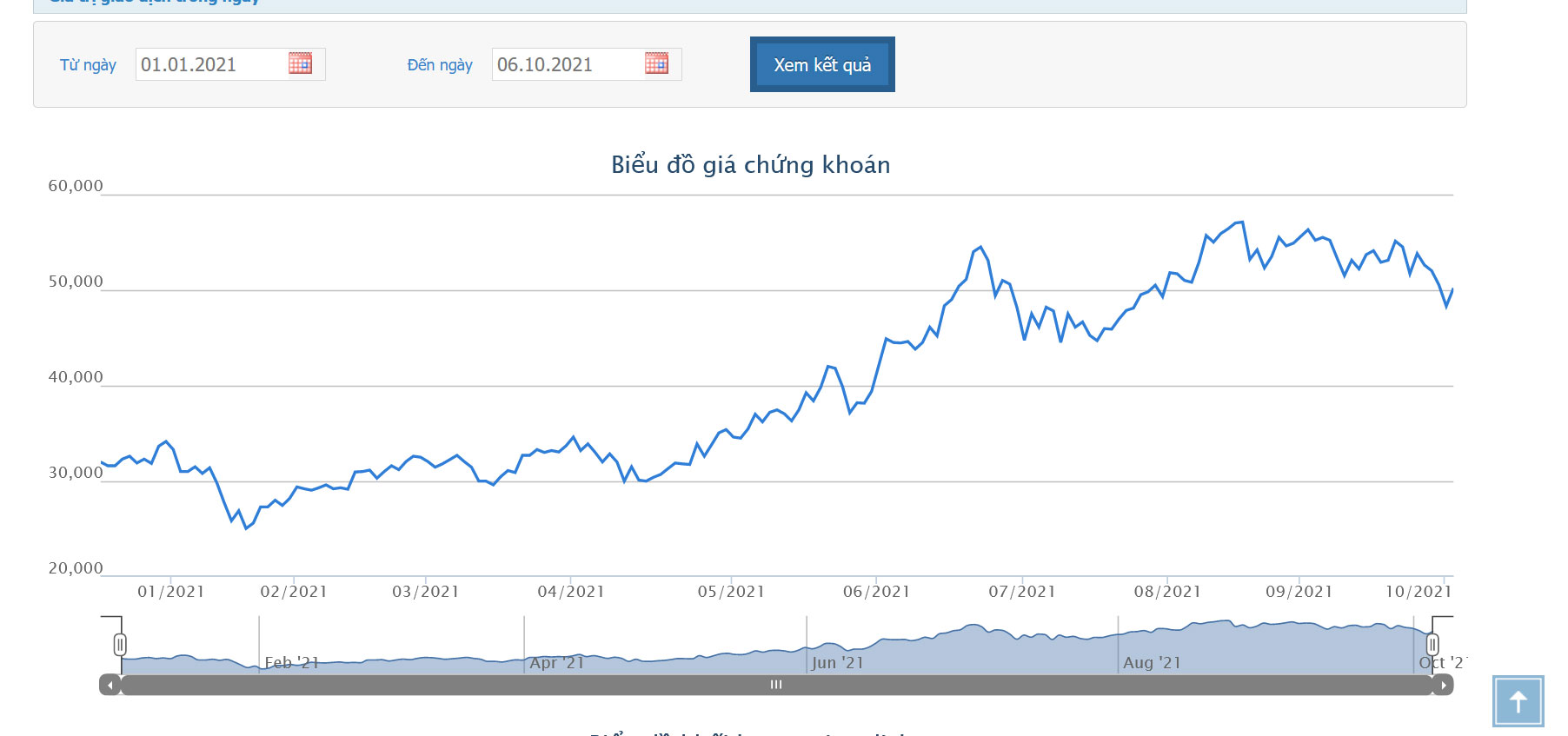Click the 50,000 y-axis label
Viewport: 1568px width, 736px height.
click(76, 282)
